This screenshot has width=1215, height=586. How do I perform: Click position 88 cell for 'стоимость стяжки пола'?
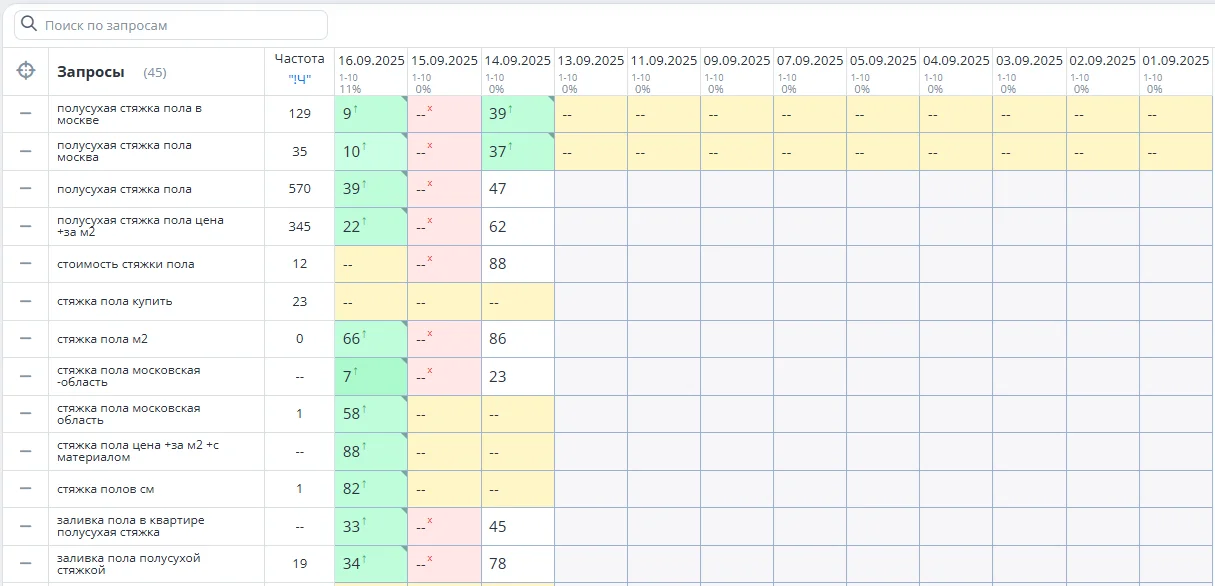click(x=517, y=264)
